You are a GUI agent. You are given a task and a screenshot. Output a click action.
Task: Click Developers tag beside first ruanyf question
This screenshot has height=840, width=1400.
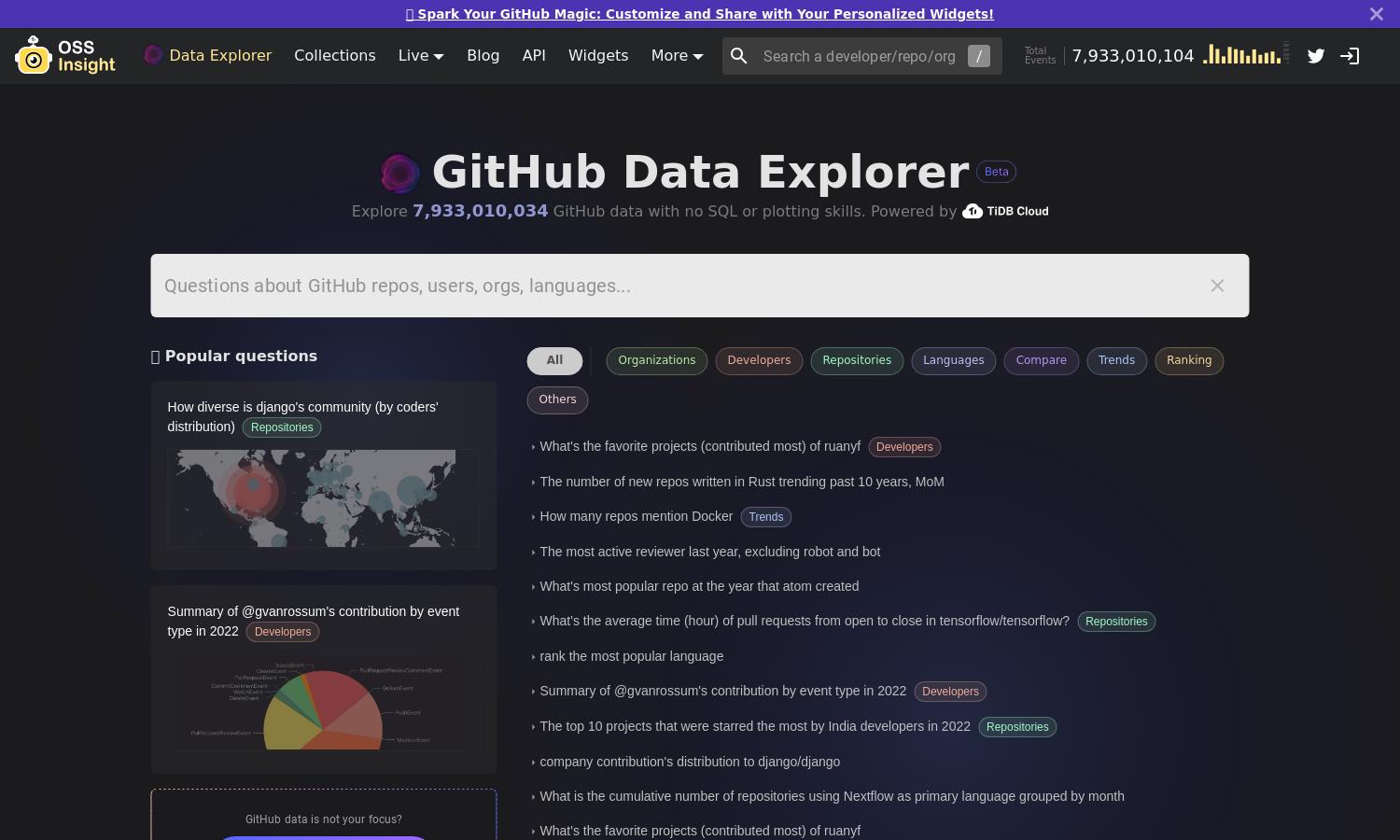tap(904, 447)
